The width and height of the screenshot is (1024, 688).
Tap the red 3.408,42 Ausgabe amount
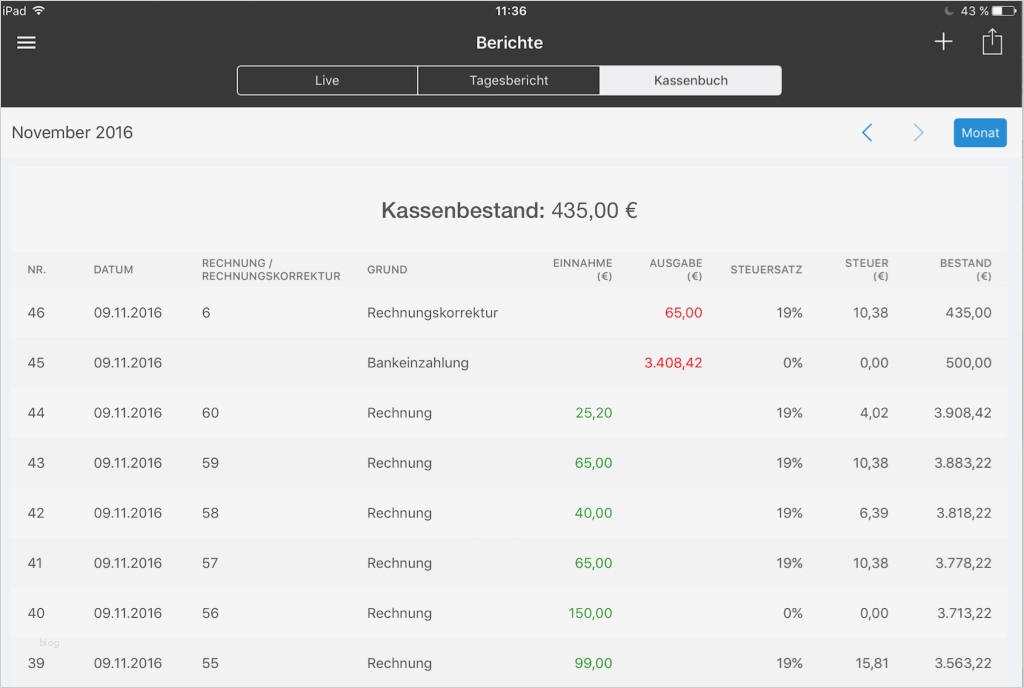tap(673, 363)
